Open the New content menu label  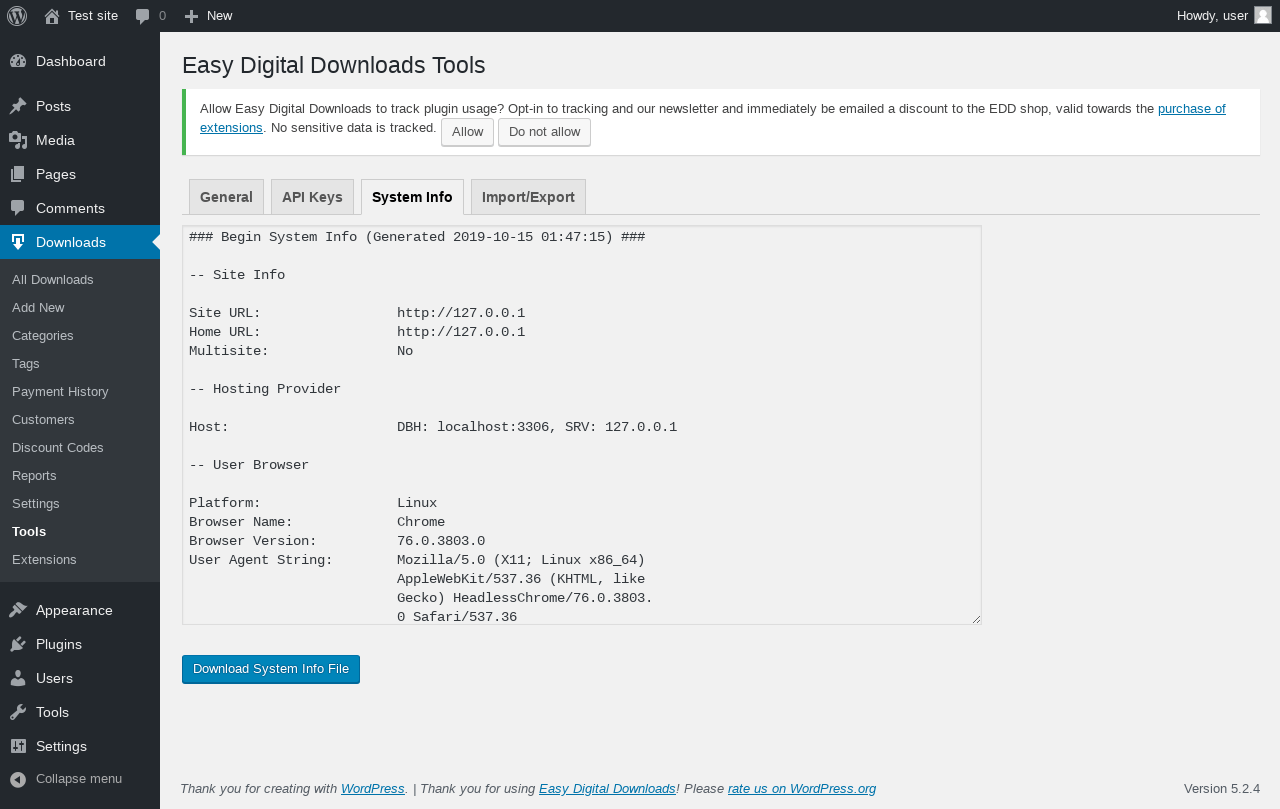click(x=219, y=16)
